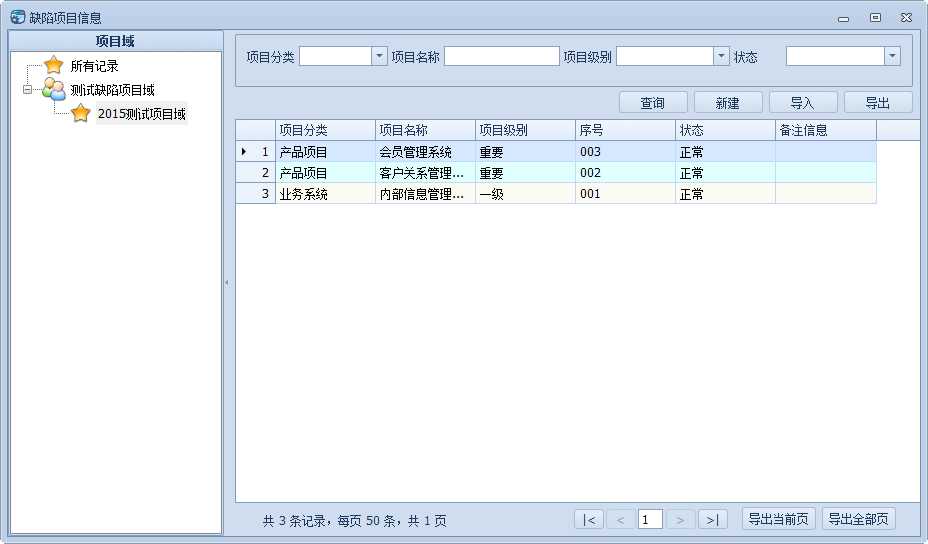Click the row header numbered 3
This screenshot has width=928, height=544.
(256, 194)
